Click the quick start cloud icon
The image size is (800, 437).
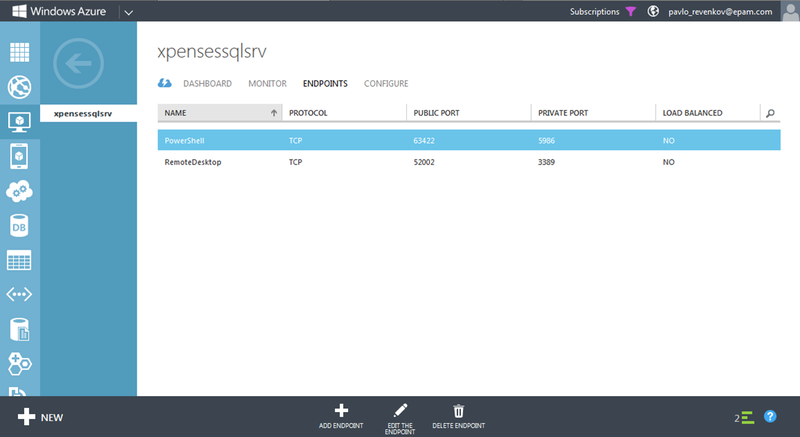click(165, 83)
